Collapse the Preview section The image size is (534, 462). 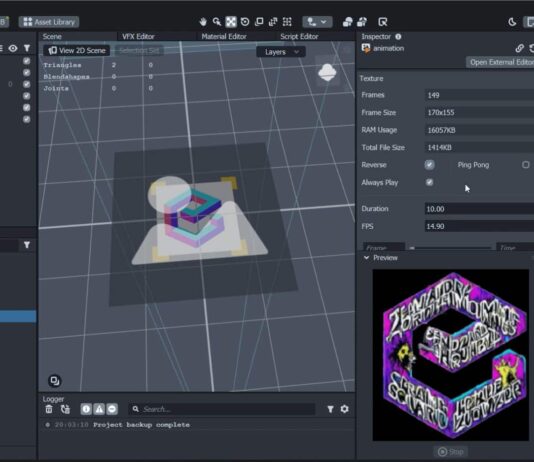click(366, 258)
